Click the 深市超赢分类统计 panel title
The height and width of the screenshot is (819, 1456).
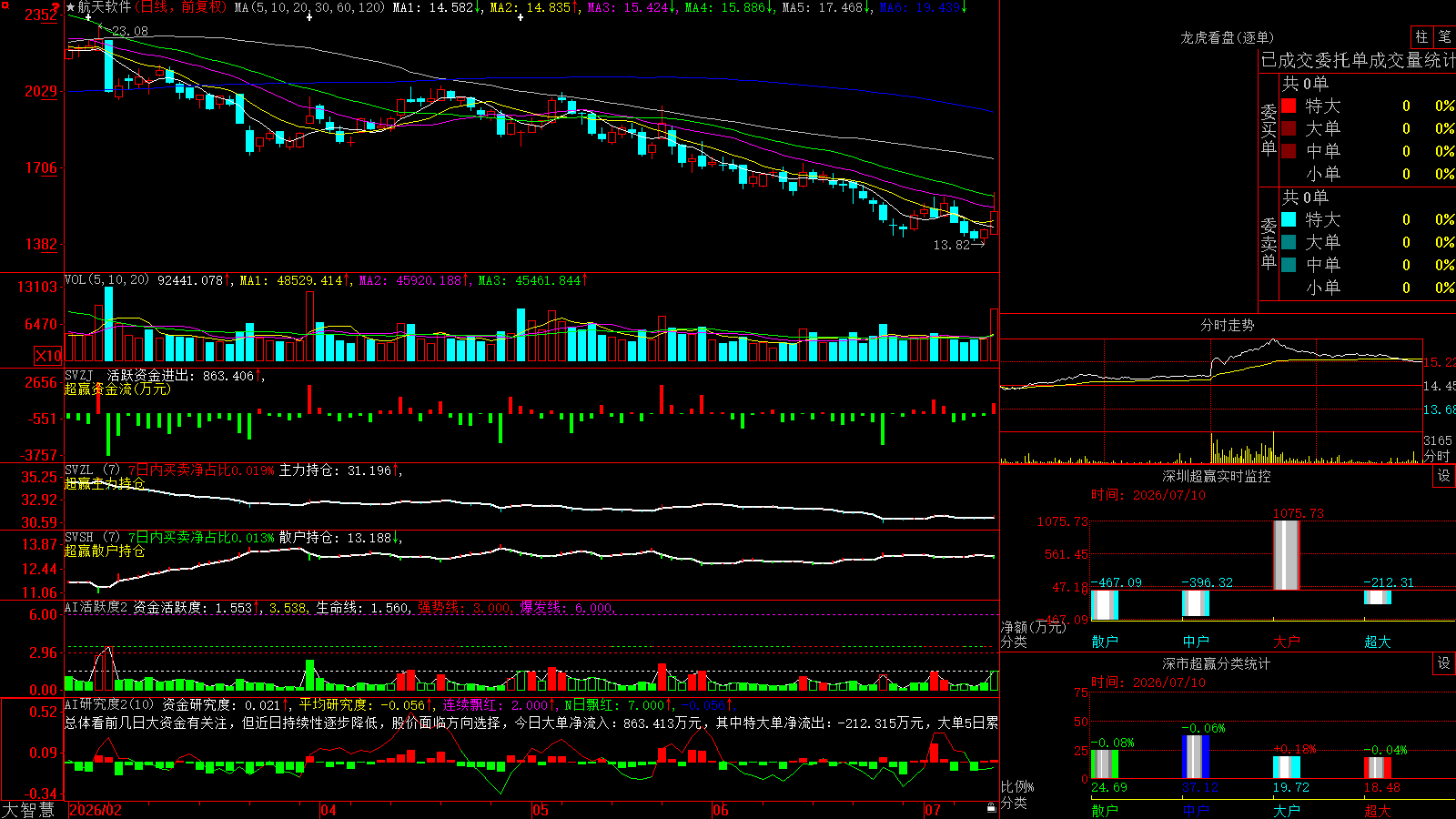pos(1217,663)
